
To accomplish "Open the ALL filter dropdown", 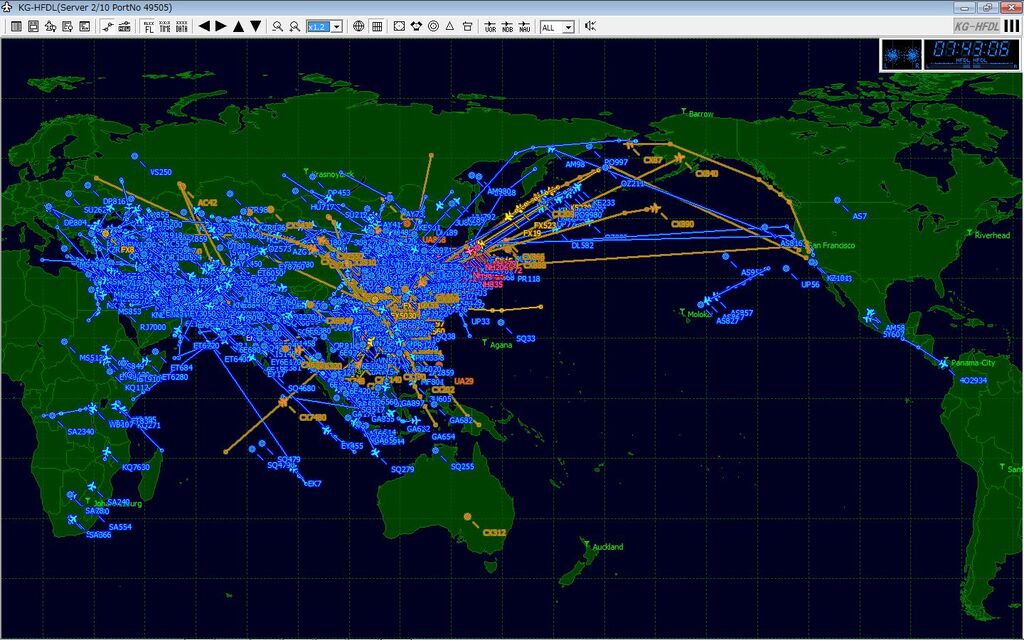I will click(x=570, y=27).
